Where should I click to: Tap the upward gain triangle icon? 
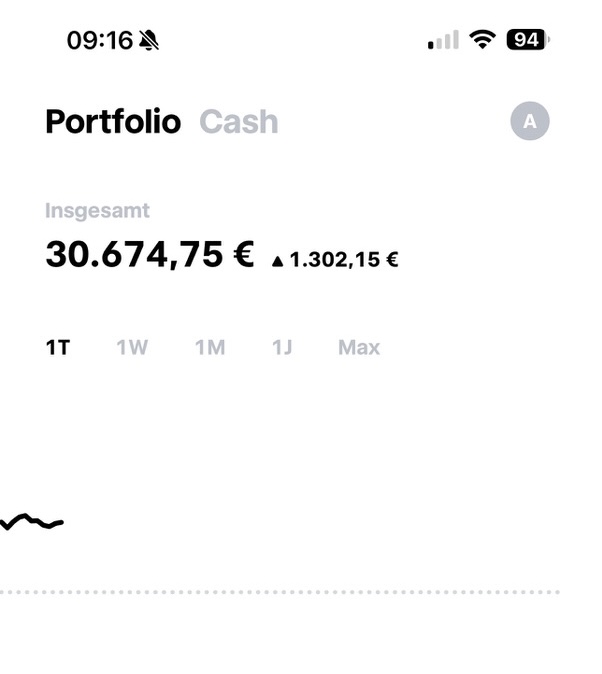(x=278, y=261)
